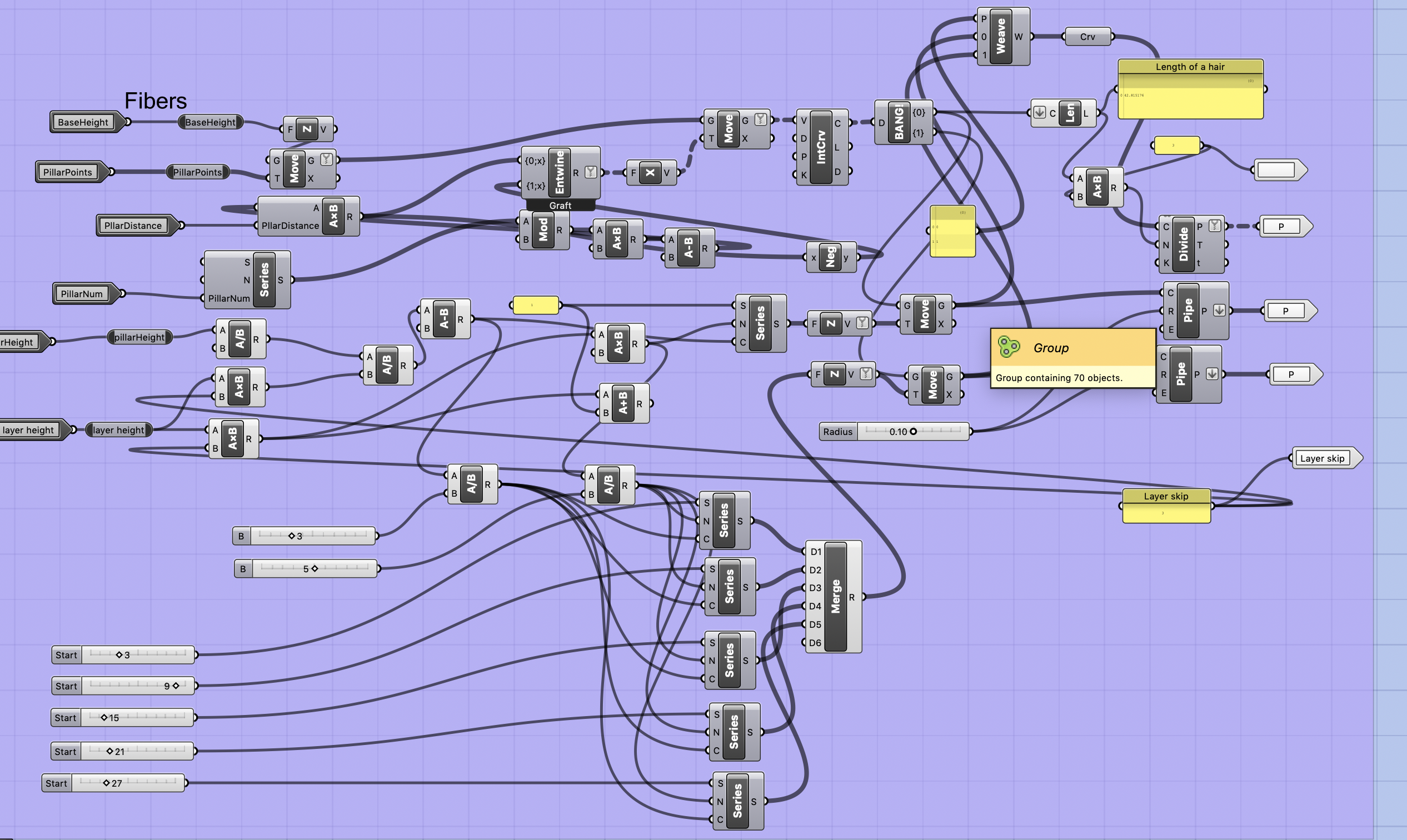Click the small yellow panel wired to Series S

tap(536, 305)
